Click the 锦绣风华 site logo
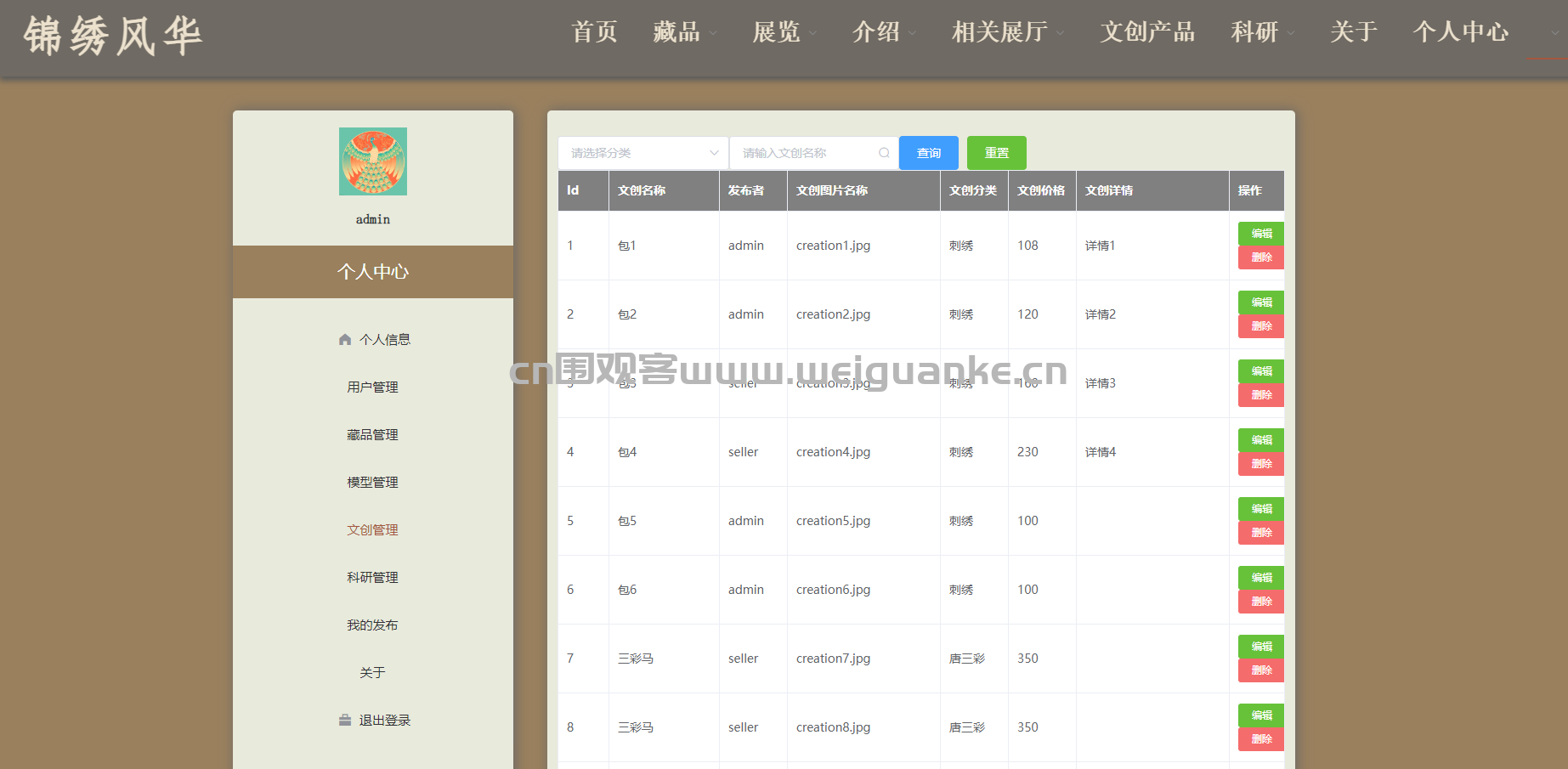This screenshot has width=1568, height=769. 112,36
